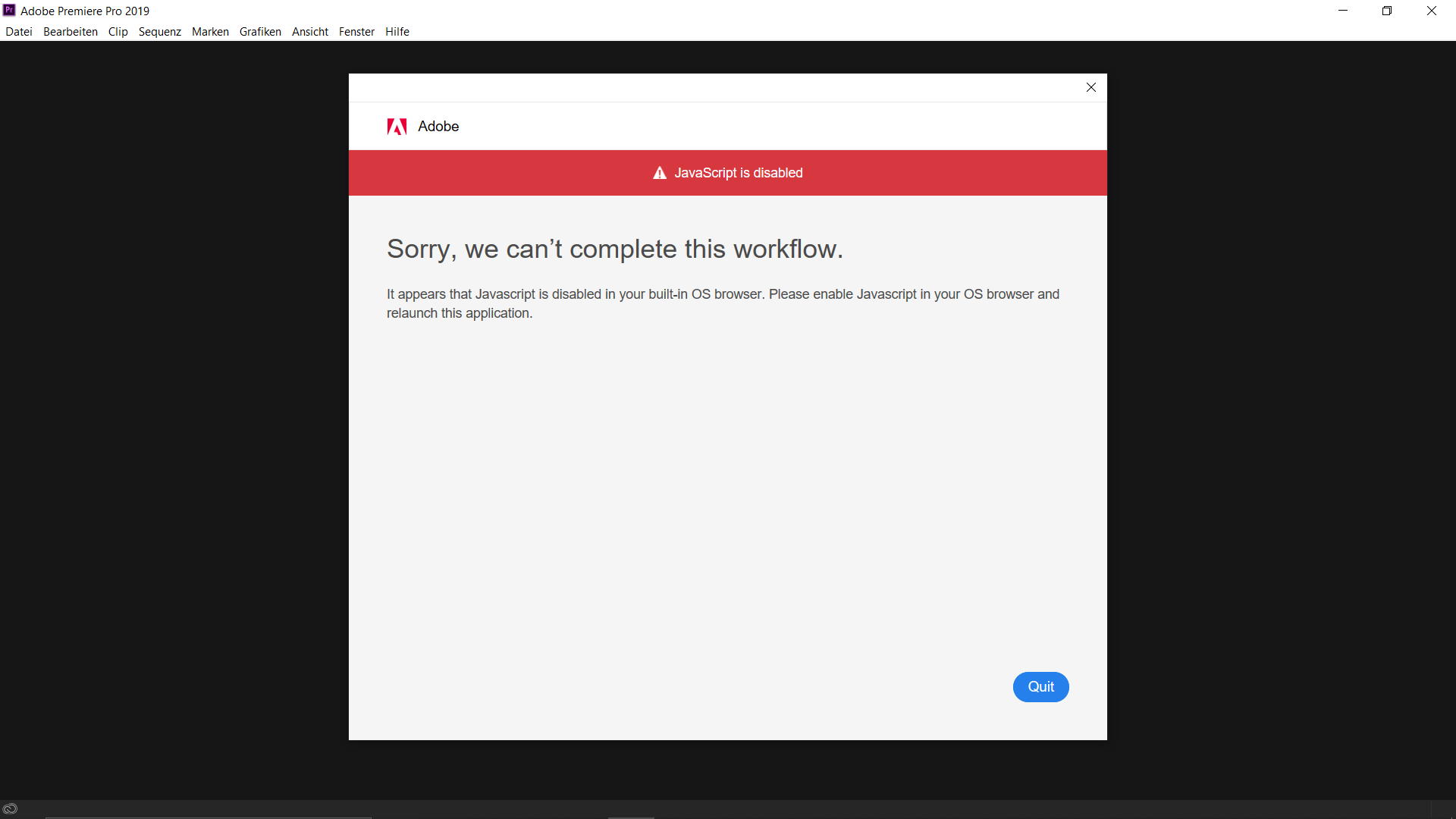The image size is (1456, 819).
Task: Open the Datei menu
Action: click(x=18, y=31)
